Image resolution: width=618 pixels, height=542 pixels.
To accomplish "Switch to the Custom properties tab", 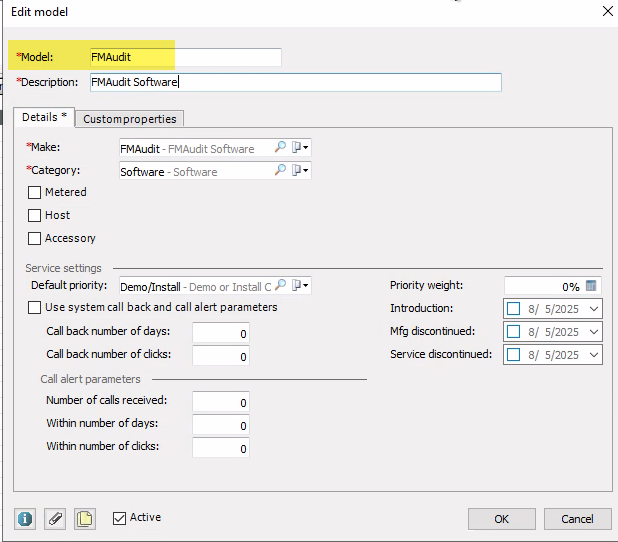I will point(130,119).
